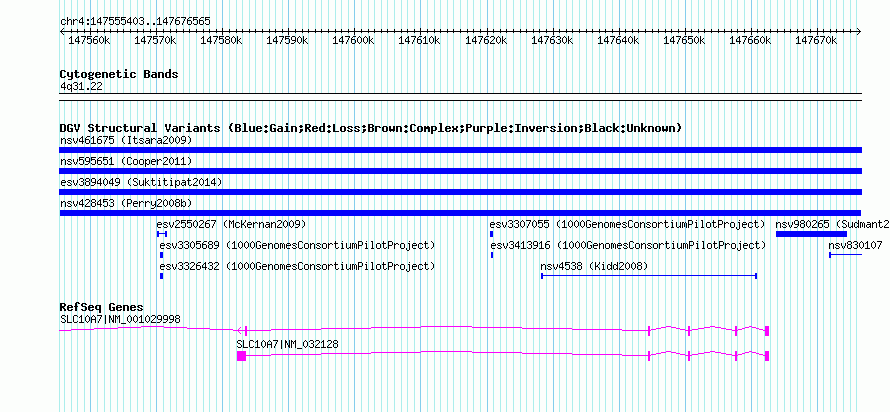Click the large exon block of NM_032128
The width and height of the screenshot is (890, 412).
point(241,356)
